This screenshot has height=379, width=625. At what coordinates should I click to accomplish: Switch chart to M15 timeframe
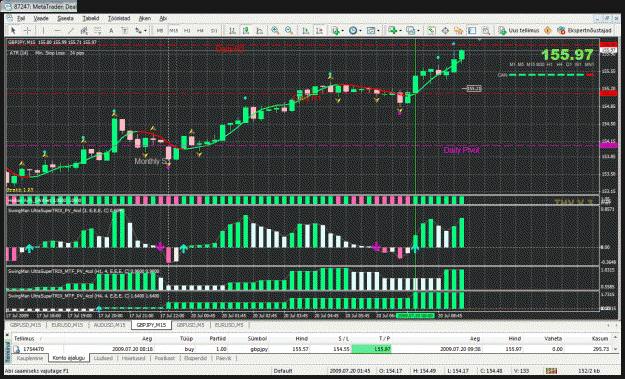174,30
